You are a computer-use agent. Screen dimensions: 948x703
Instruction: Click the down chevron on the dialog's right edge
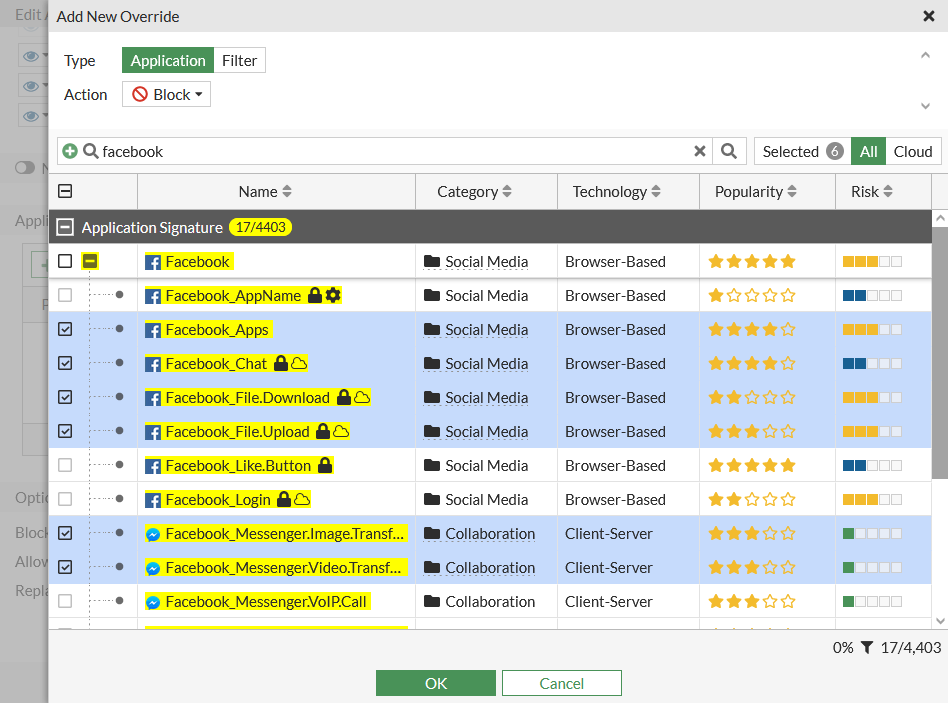[x=926, y=105]
